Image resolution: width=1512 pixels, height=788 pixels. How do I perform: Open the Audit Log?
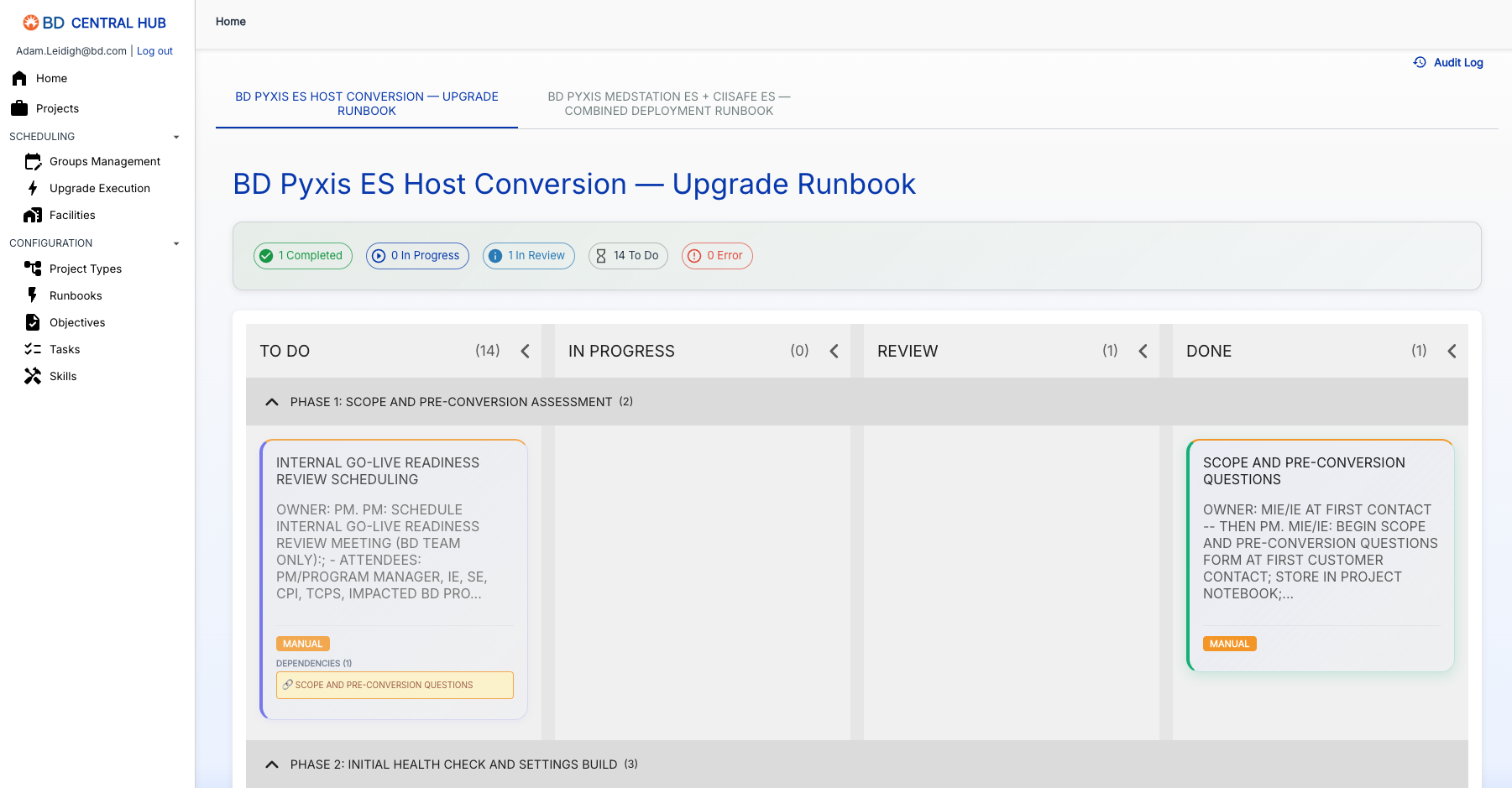pyautogui.click(x=1448, y=62)
